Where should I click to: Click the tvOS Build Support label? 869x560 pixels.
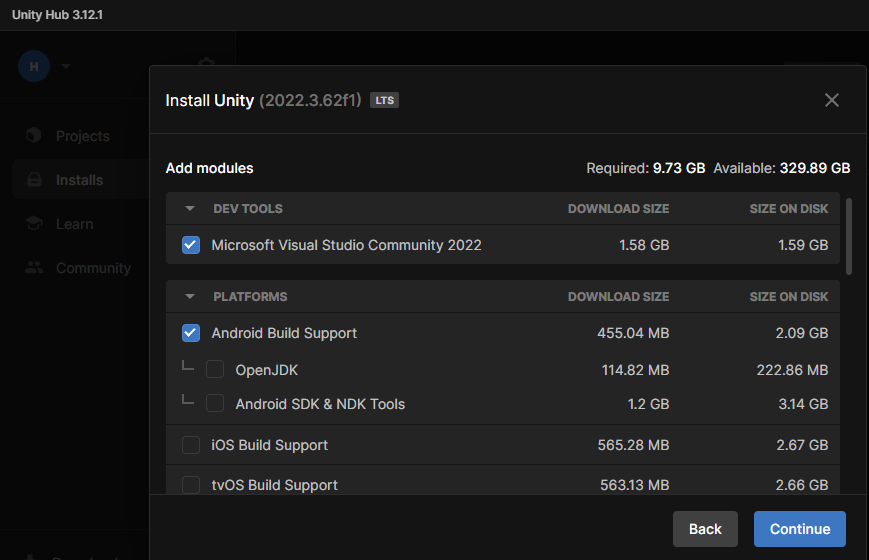274,485
